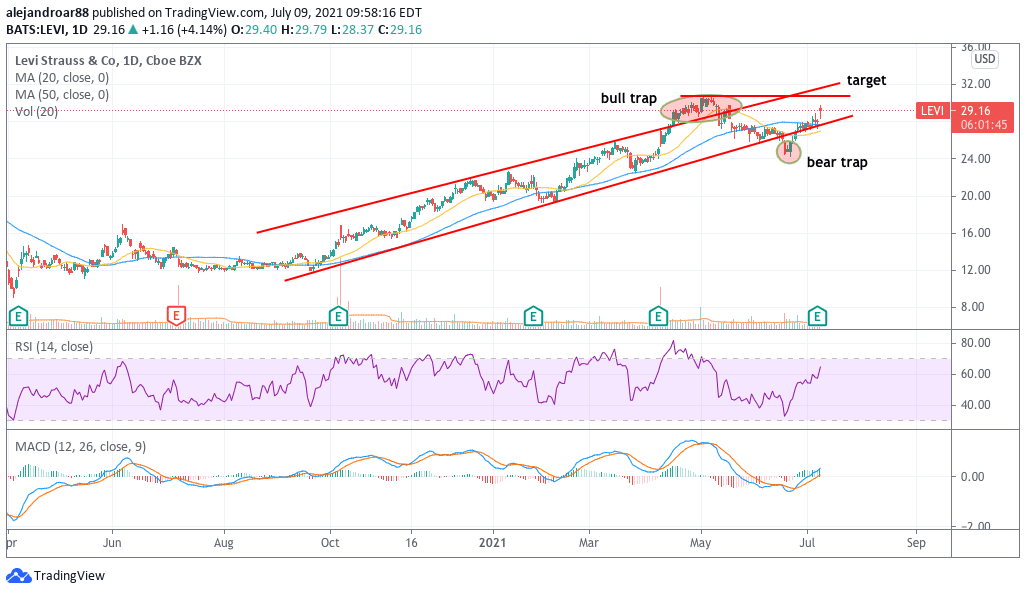Open the TradingView wordmark link at bottom
This screenshot has height=594, width=1026.
[69, 576]
